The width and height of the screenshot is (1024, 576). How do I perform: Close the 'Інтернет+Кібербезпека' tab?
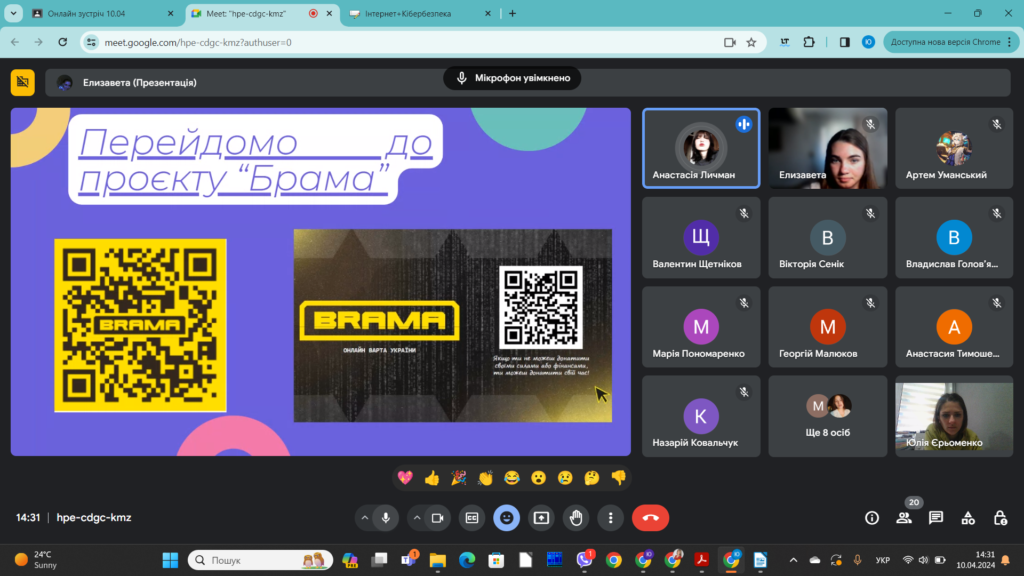point(487,14)
